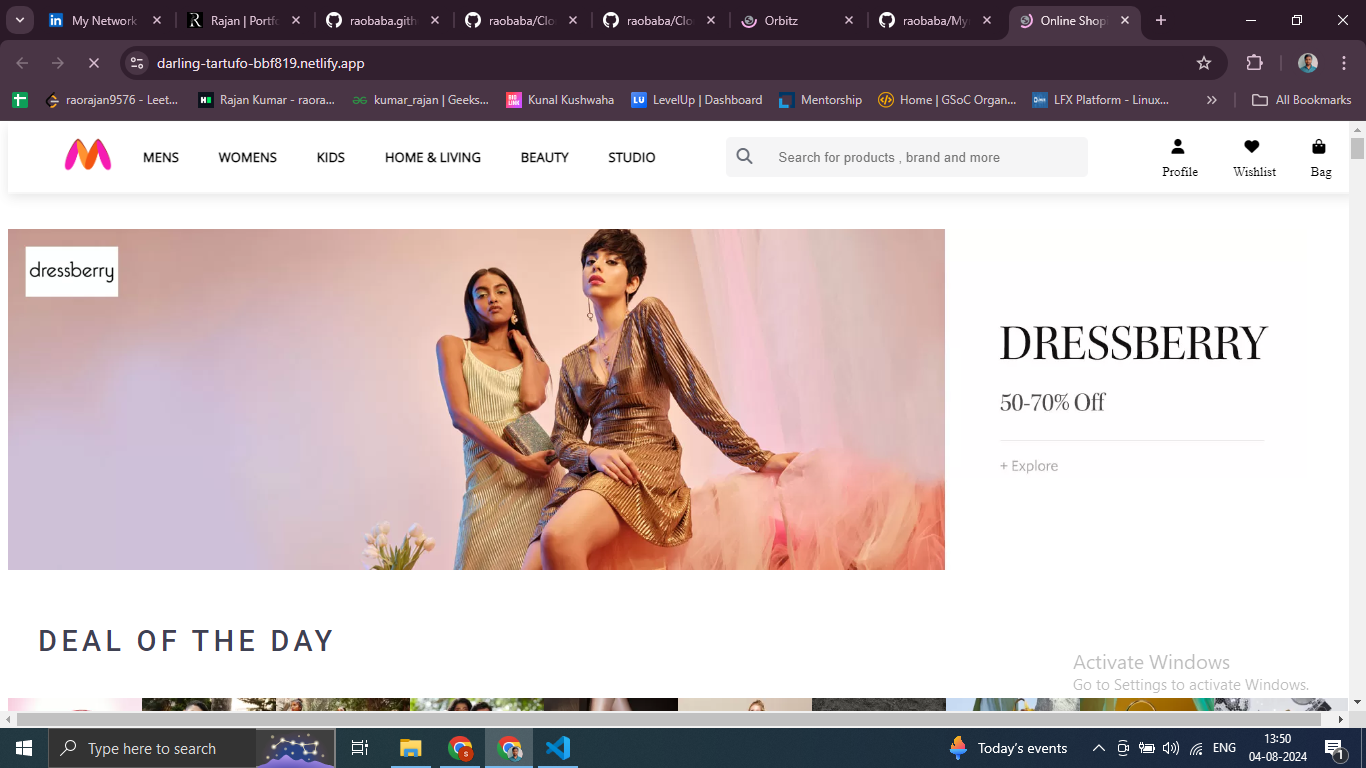Click the + Explore link under DRESSBERRY
1366x768 pixels.
[1029, 465]
